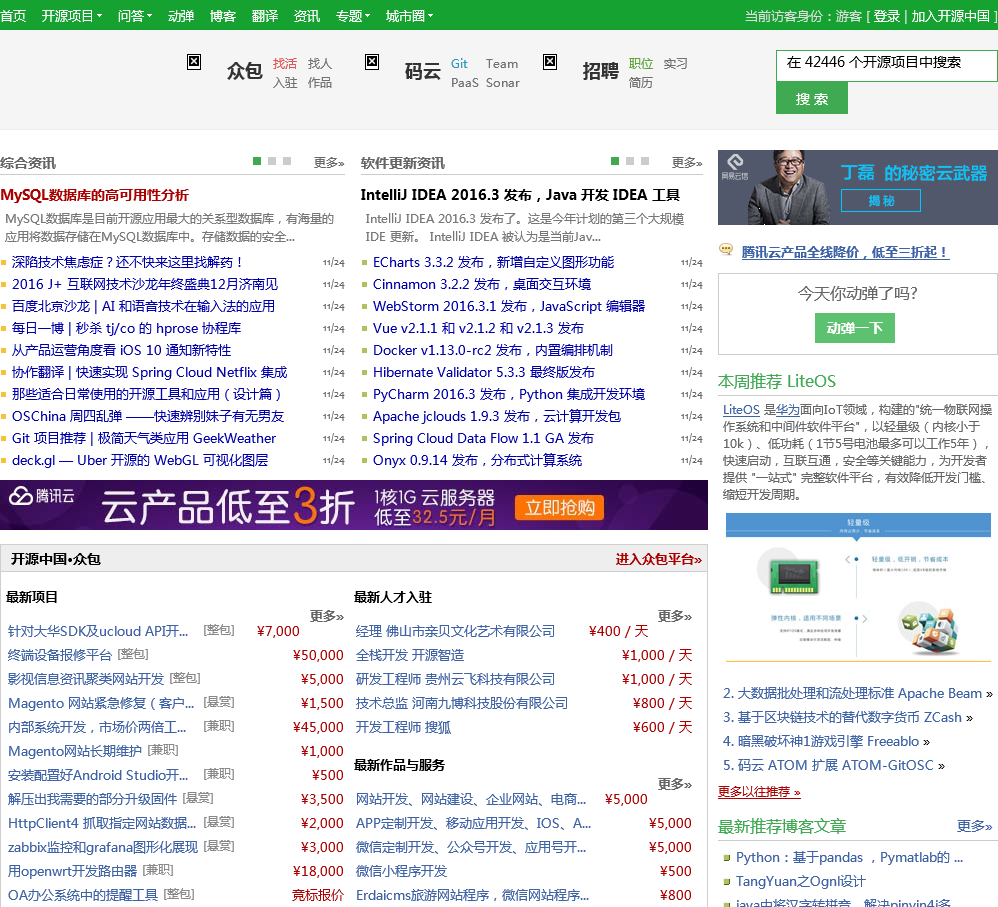The height and width of the screenshot is (907, 998).
Task: Focus the open source project search field
Action: point(887,66)
